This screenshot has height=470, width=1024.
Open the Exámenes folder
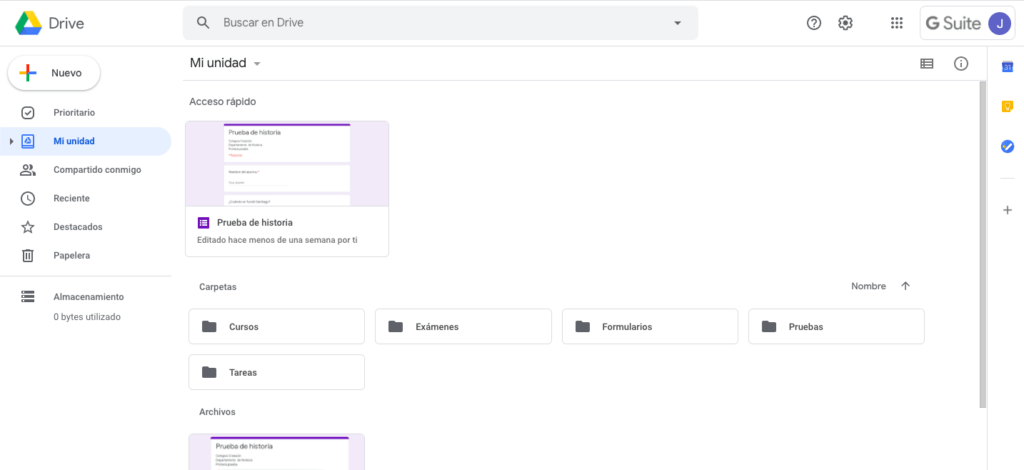[x=463, y=326]
